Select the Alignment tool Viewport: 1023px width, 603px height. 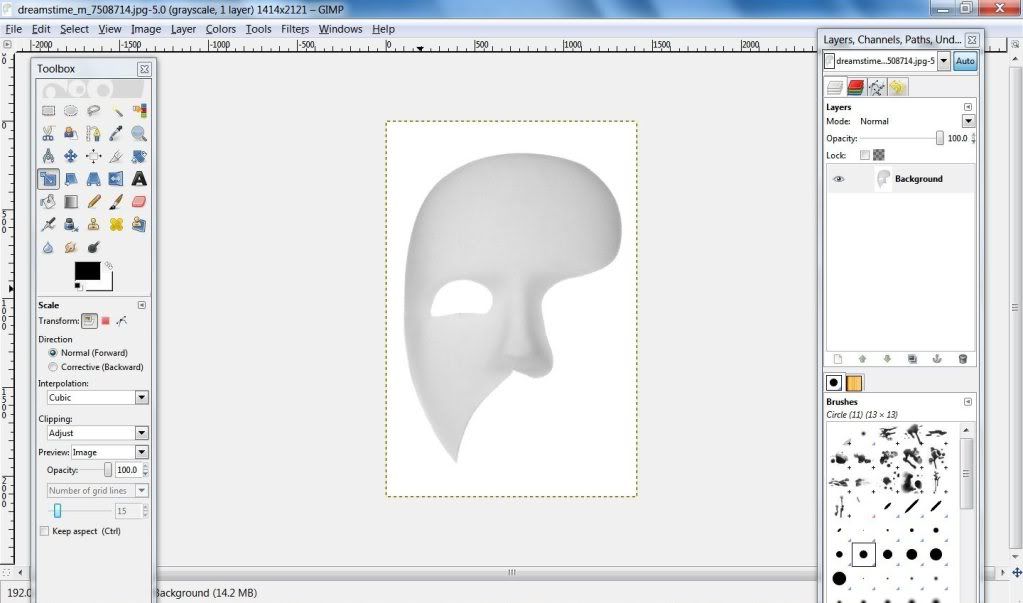coord(93,156)
